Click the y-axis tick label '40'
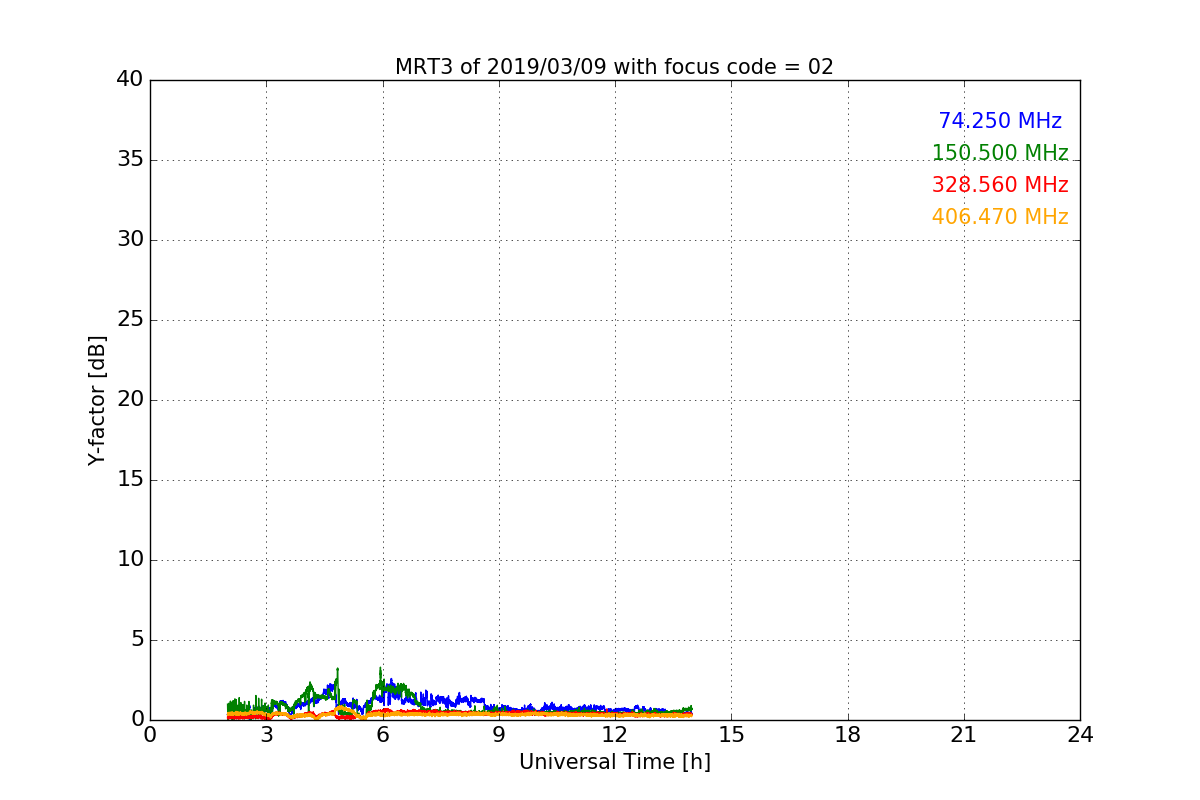The image size is (1200, 800). (x=130, y=80)
